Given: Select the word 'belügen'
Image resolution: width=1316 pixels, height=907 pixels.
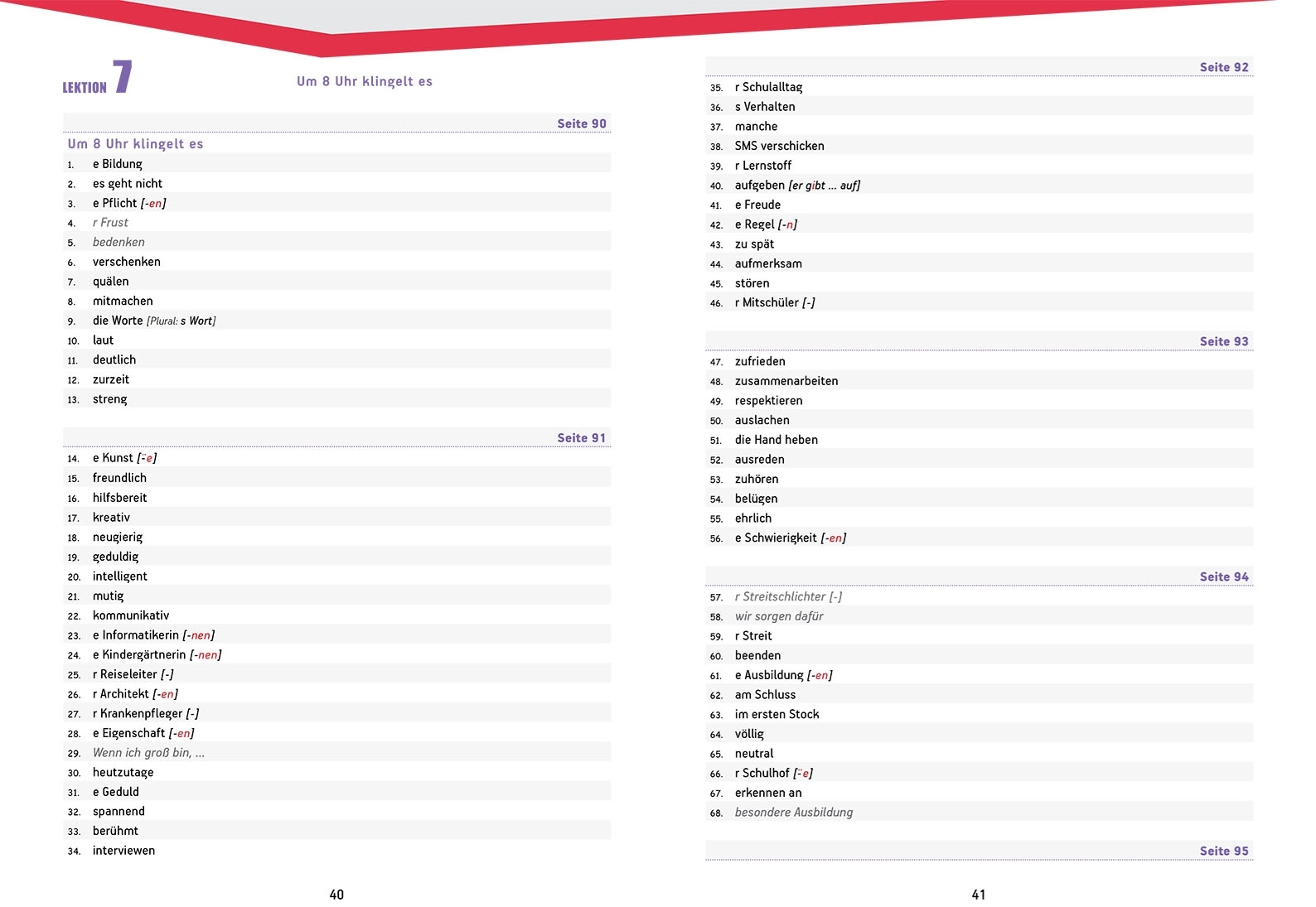Looking at the screenshot, I should coord(756,499).
